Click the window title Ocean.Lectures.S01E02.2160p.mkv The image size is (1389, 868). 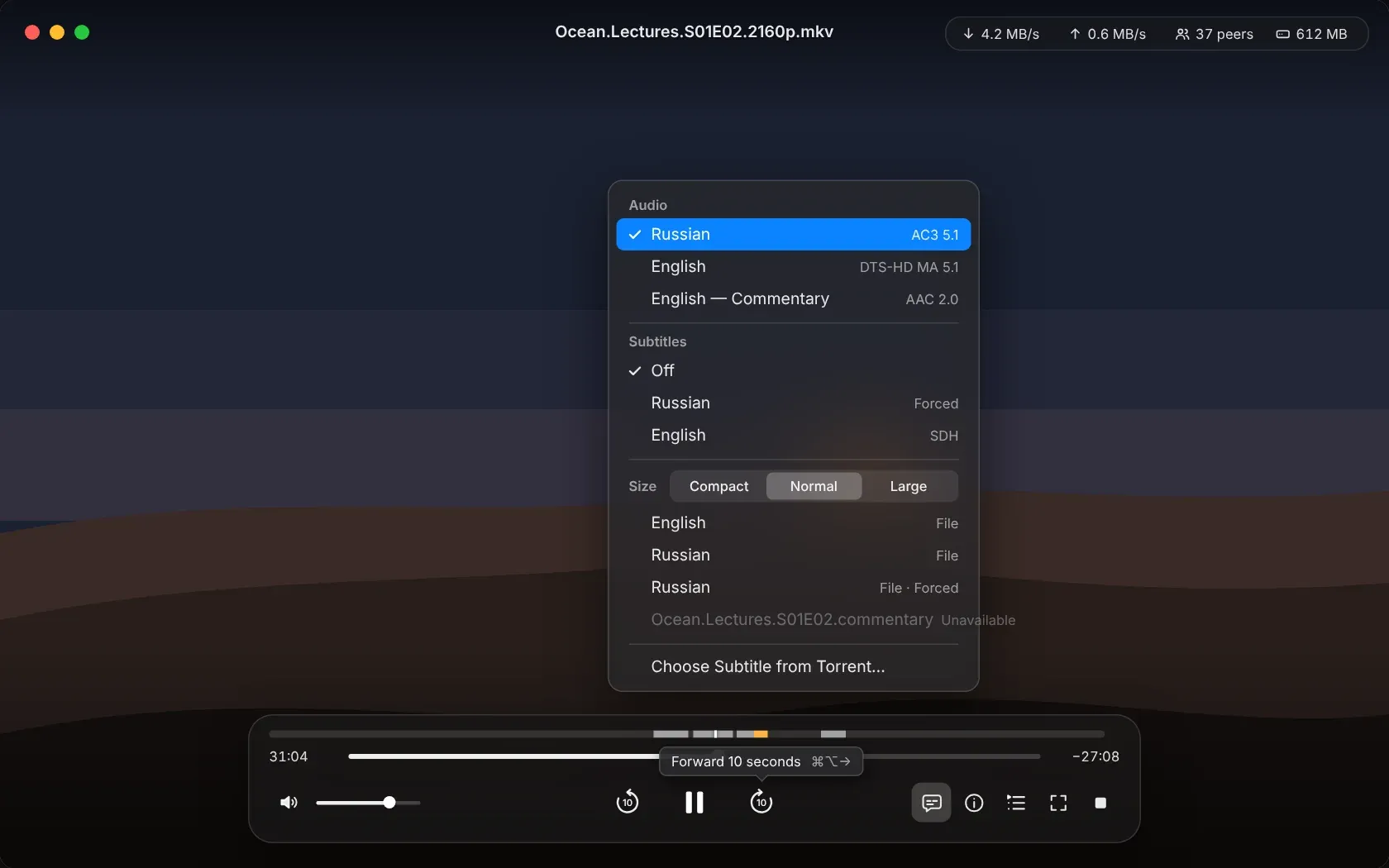[694, 31]
